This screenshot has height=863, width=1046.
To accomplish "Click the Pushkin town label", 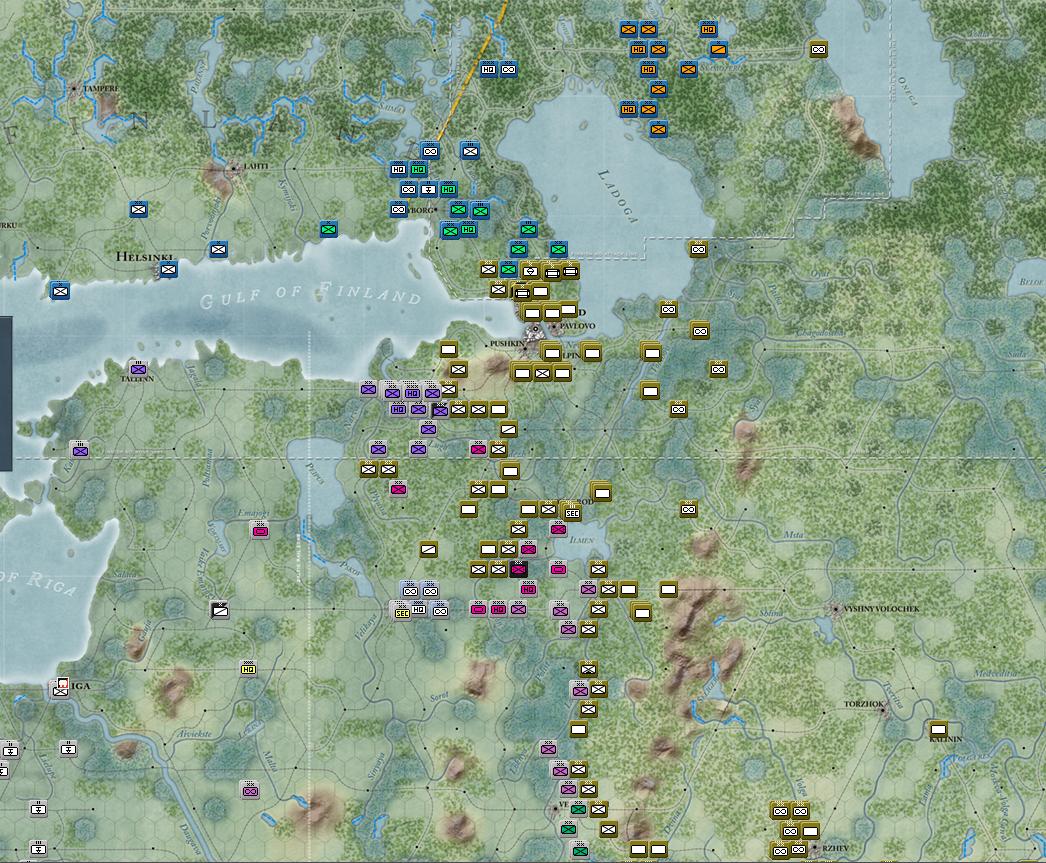I will click(x=507, y=343).
